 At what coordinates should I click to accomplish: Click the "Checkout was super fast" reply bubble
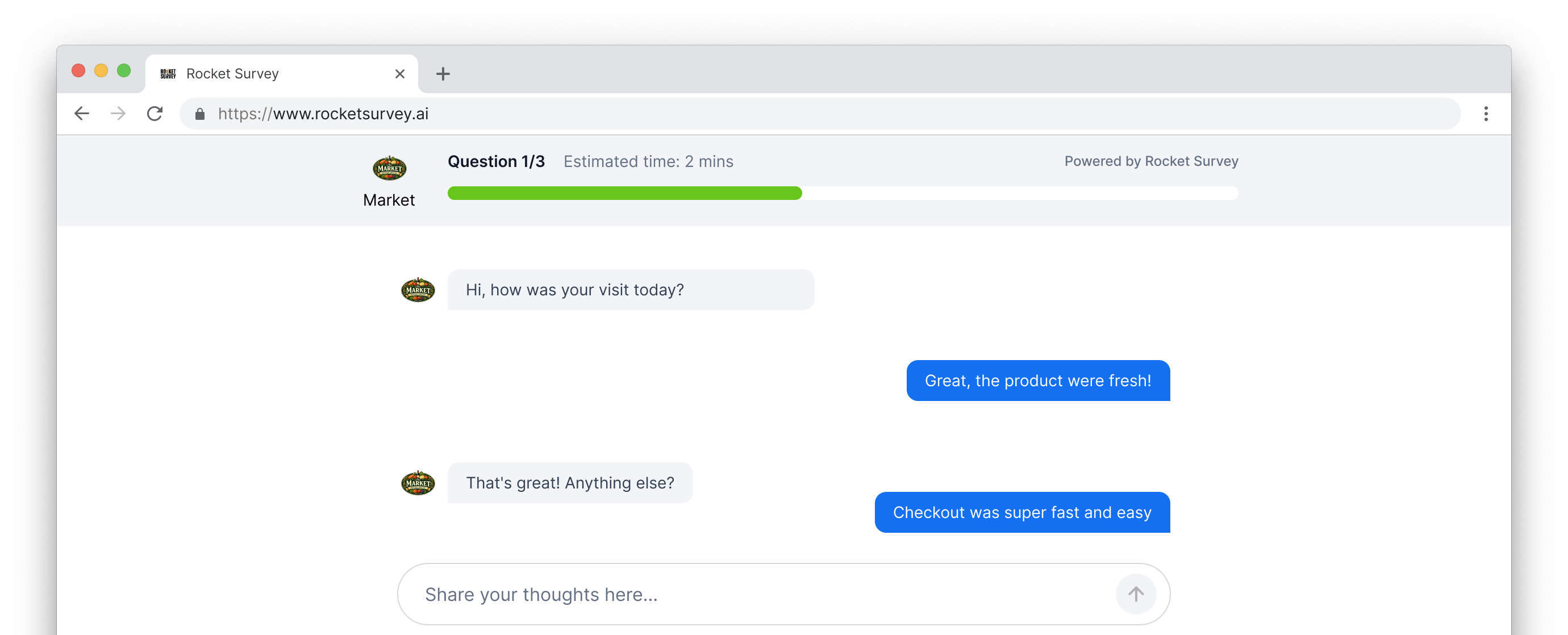[x=1022, y=513]
